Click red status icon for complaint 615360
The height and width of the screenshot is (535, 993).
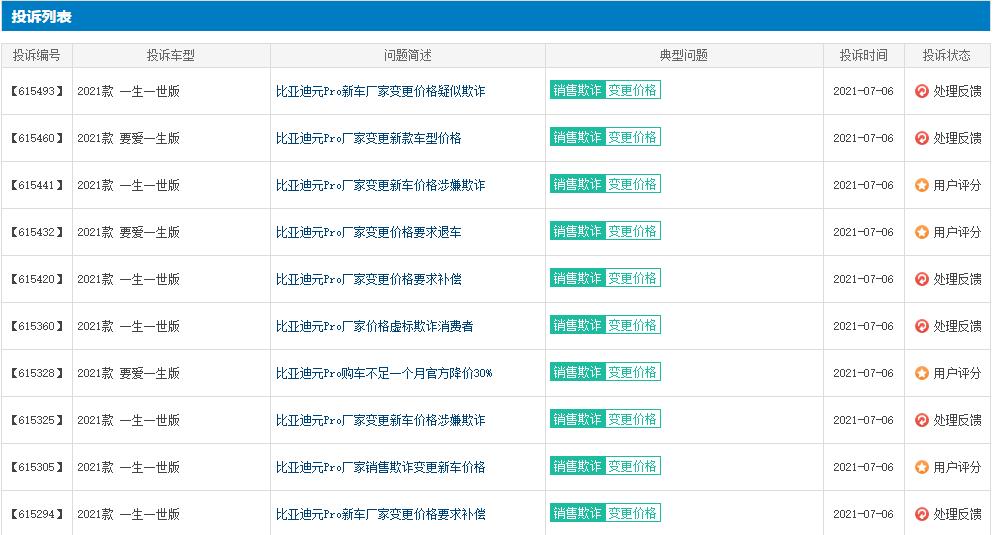point(921,326)
